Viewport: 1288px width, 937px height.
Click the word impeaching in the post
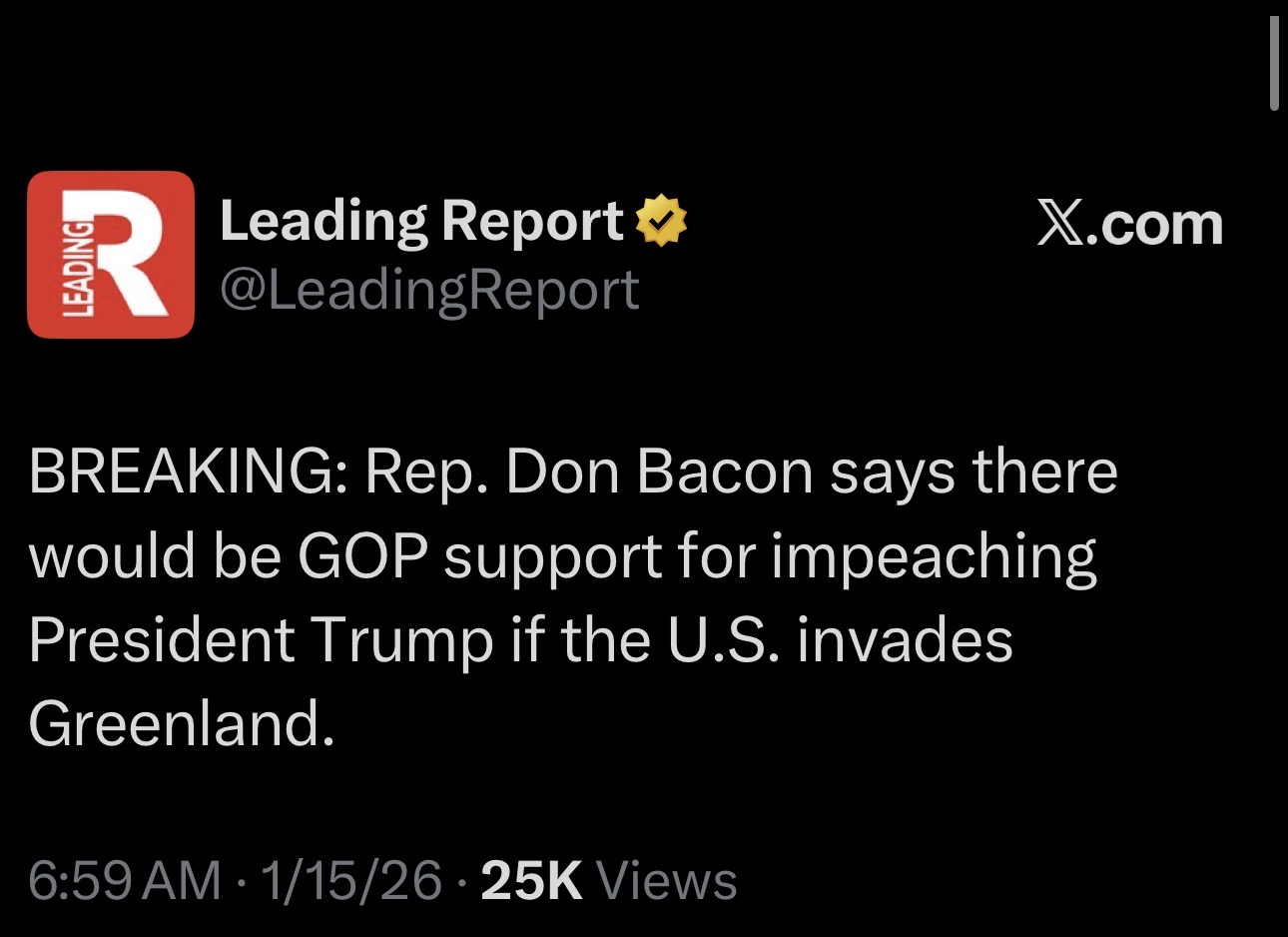pos(934,557)
